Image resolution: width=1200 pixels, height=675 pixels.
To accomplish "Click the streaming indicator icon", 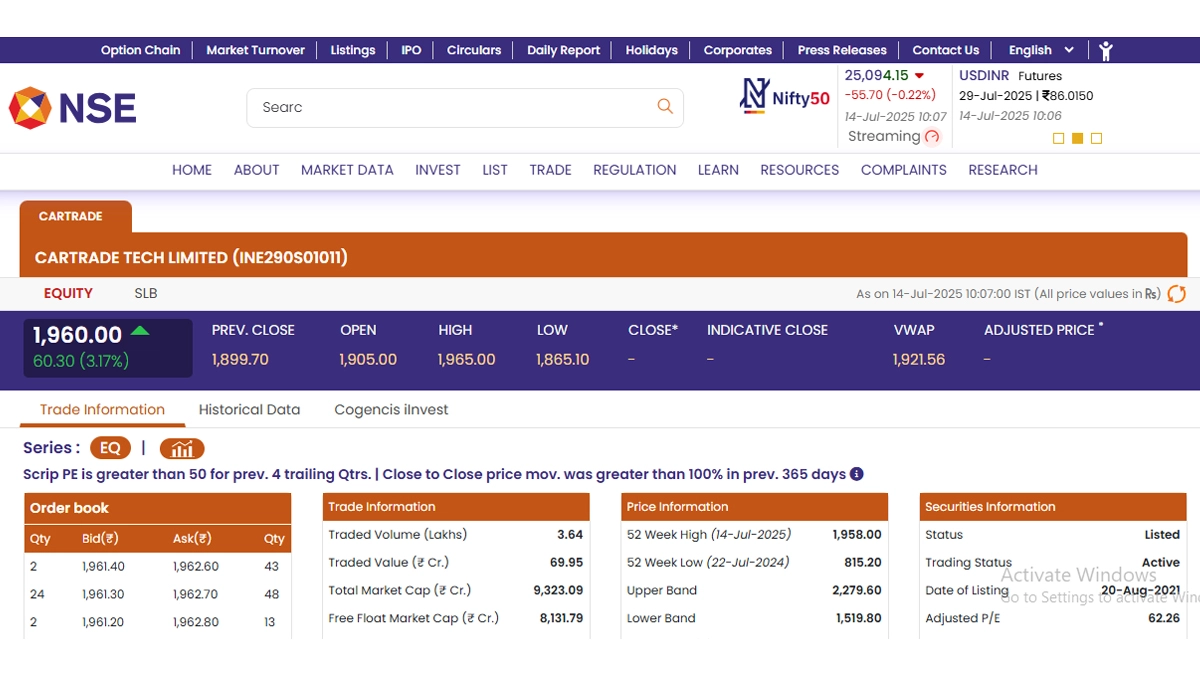I will point(933,137).
